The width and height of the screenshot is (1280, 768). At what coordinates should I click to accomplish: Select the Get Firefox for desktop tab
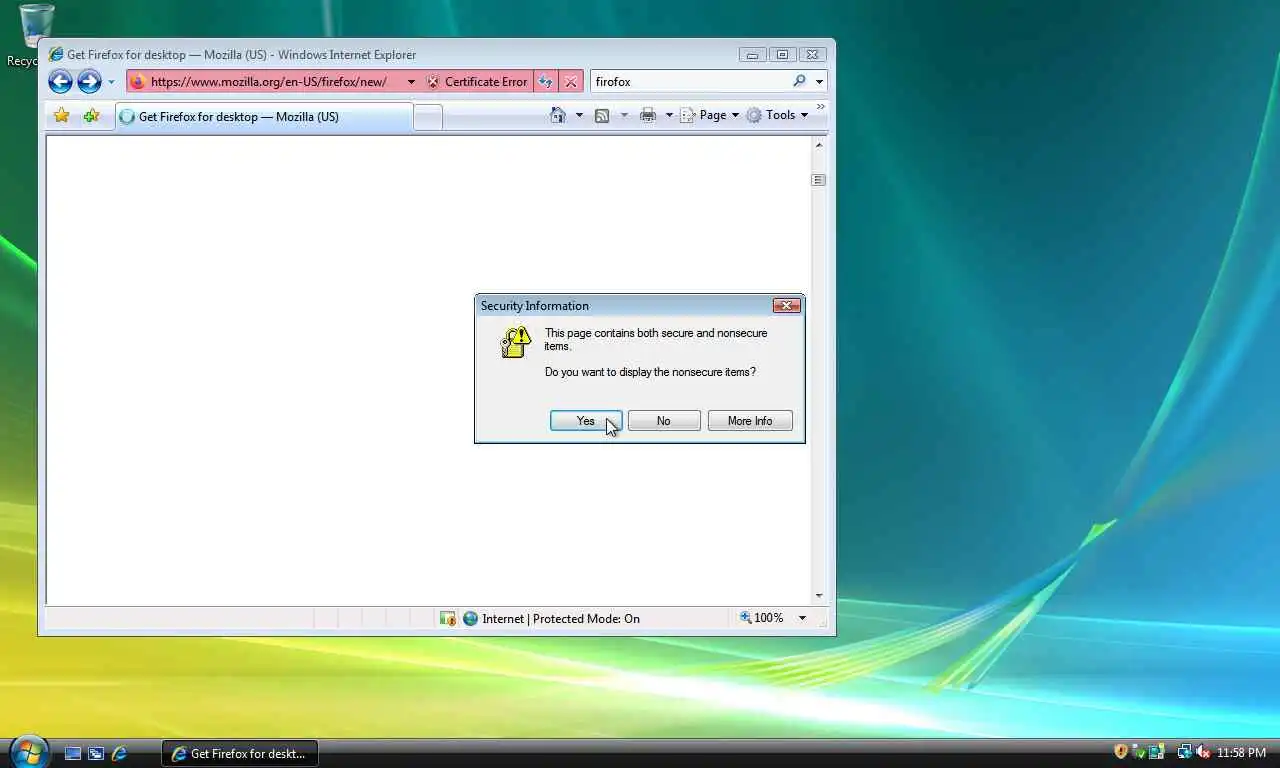coord(263,117)
